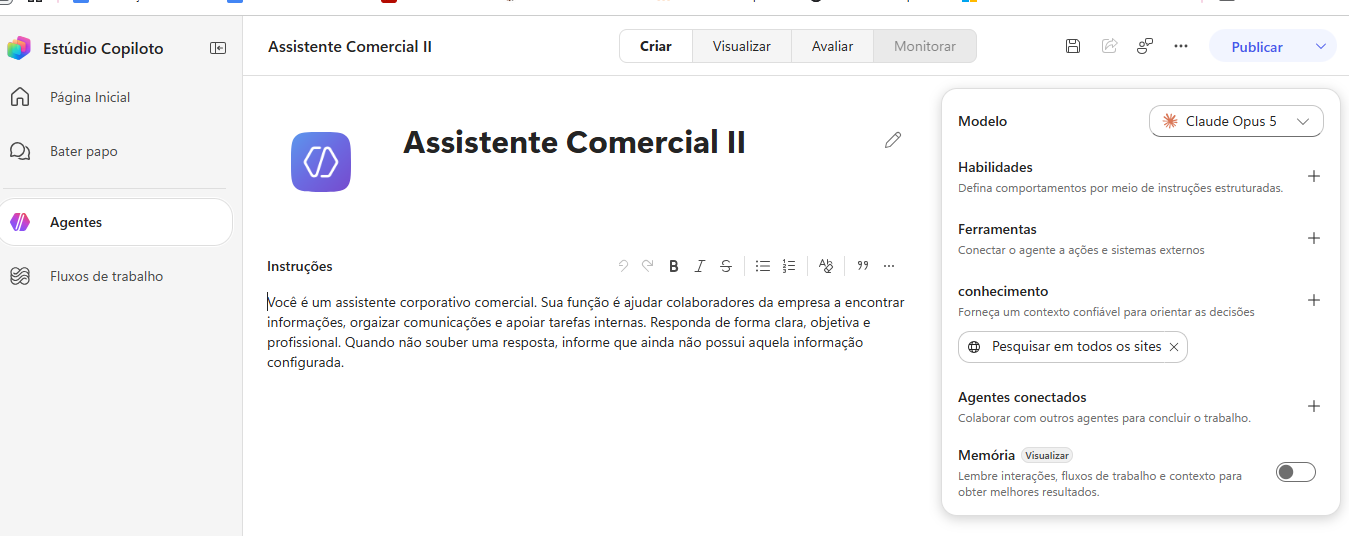The image size is (1349, 536).
Task: Collapse the sidebar with the panel icon
Action: (218, 48)
